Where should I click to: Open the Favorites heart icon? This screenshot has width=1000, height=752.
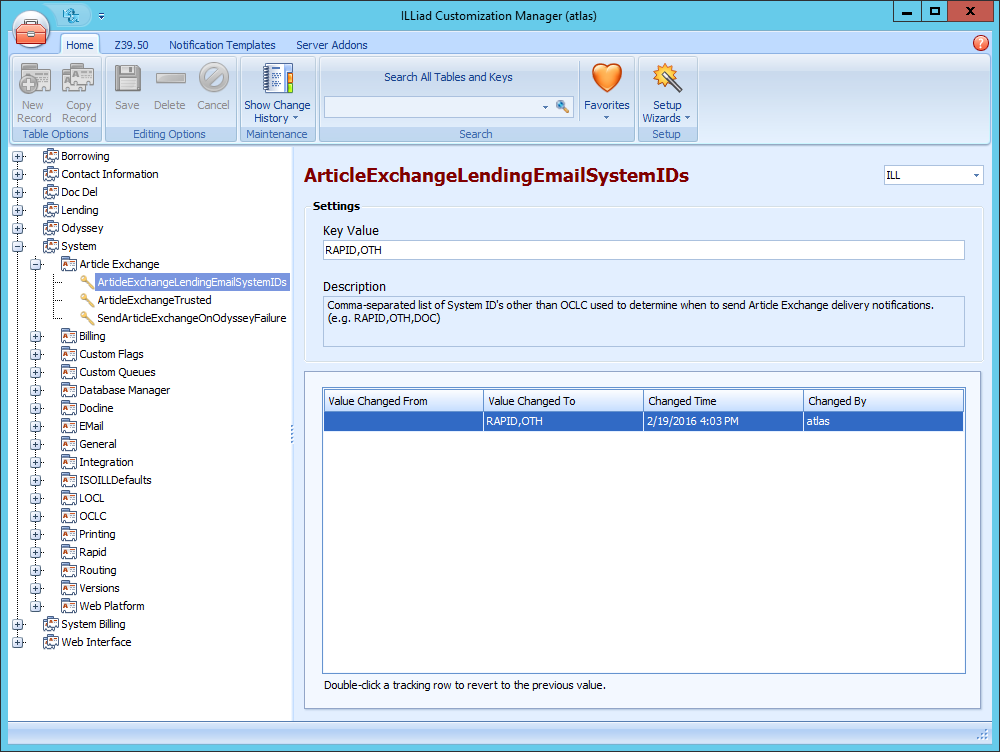pos(607,79)
